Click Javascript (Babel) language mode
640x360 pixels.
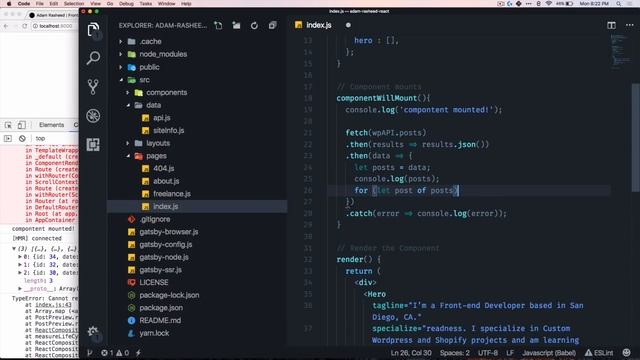tap(549, 353)
